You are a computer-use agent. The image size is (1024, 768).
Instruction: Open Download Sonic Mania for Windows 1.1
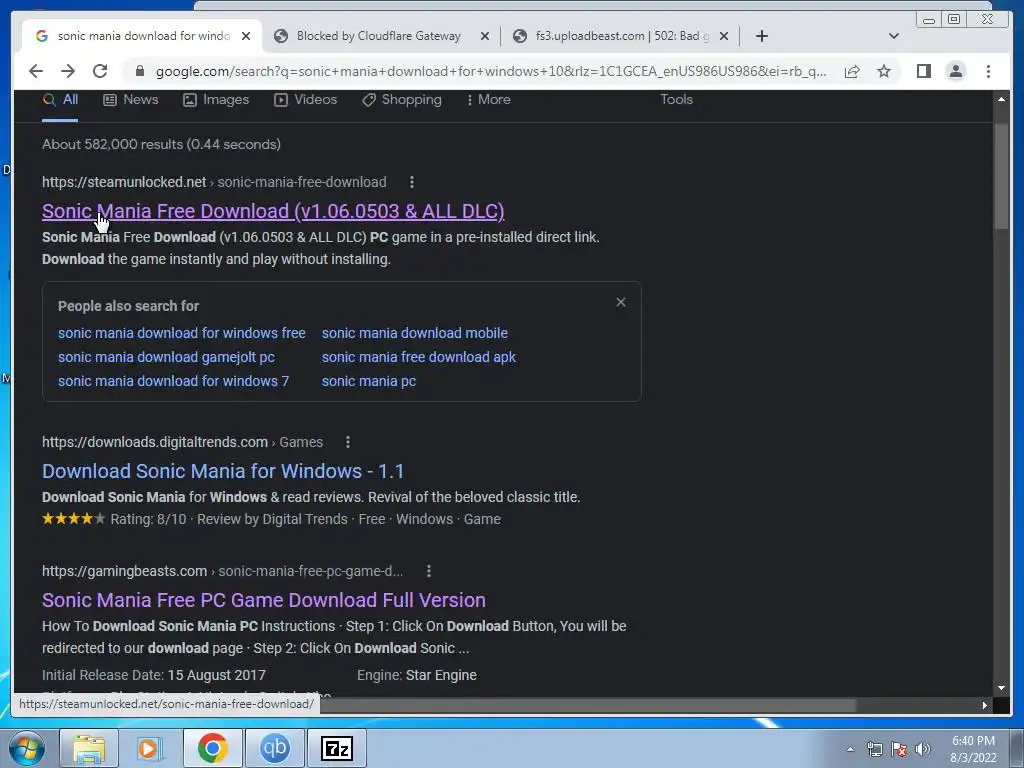223,471
